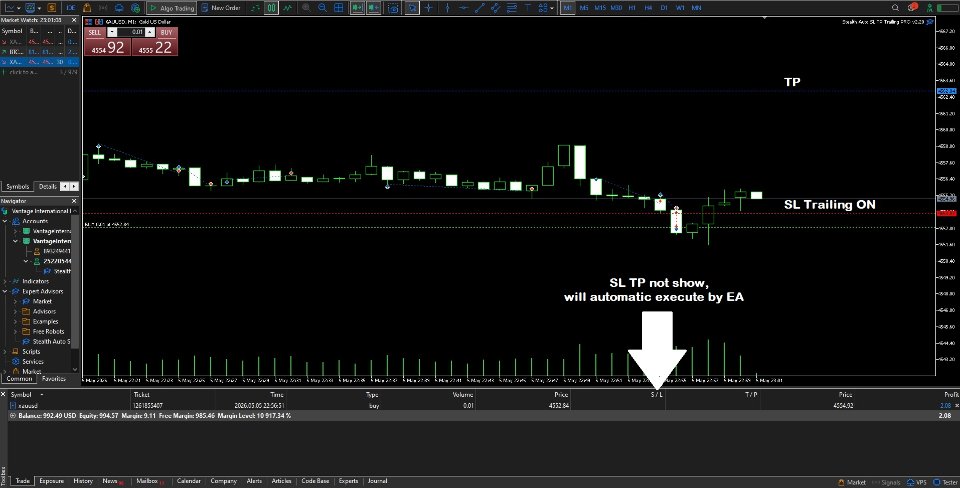Viewport: 960px width, 488px height.
Task: Select the trendline drawing tool
Action: pos(479,8)
